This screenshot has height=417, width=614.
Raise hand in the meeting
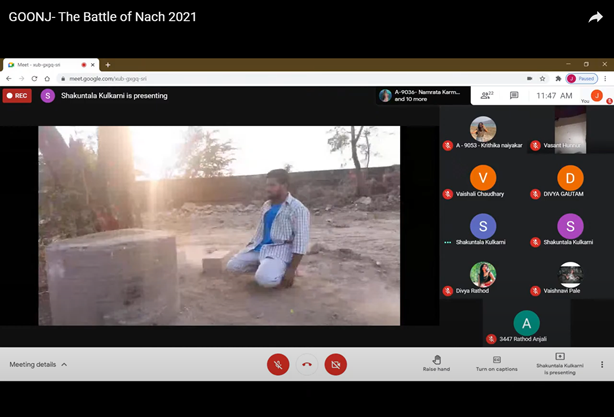click(x=436, y=363)
